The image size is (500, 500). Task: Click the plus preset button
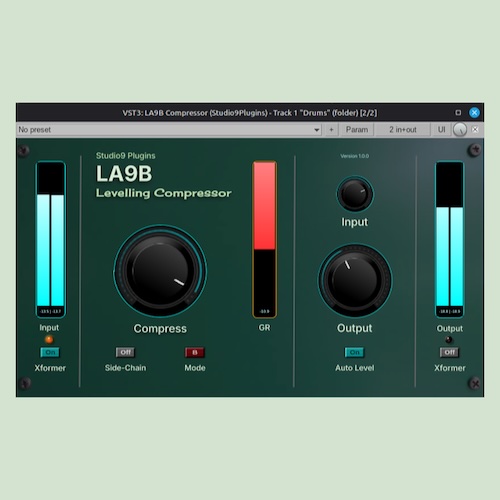click(331, 130)
